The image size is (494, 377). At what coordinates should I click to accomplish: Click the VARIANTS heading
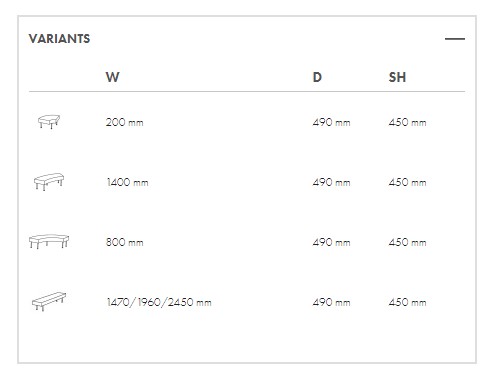(59, 39)
